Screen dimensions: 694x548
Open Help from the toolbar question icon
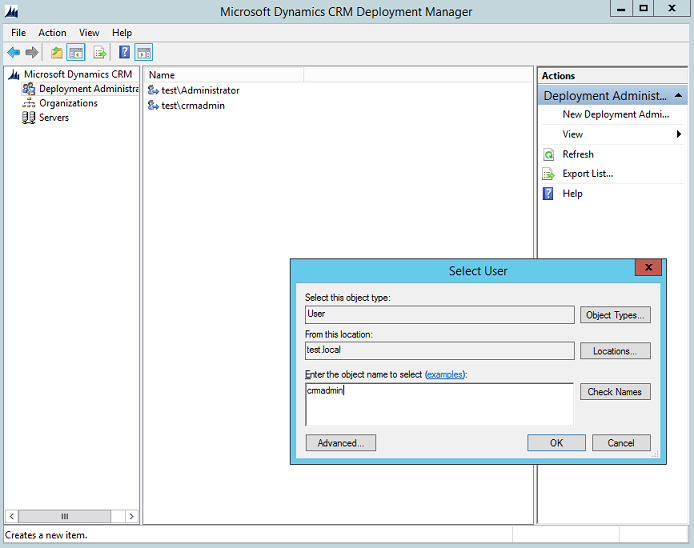tap(124, 52)
